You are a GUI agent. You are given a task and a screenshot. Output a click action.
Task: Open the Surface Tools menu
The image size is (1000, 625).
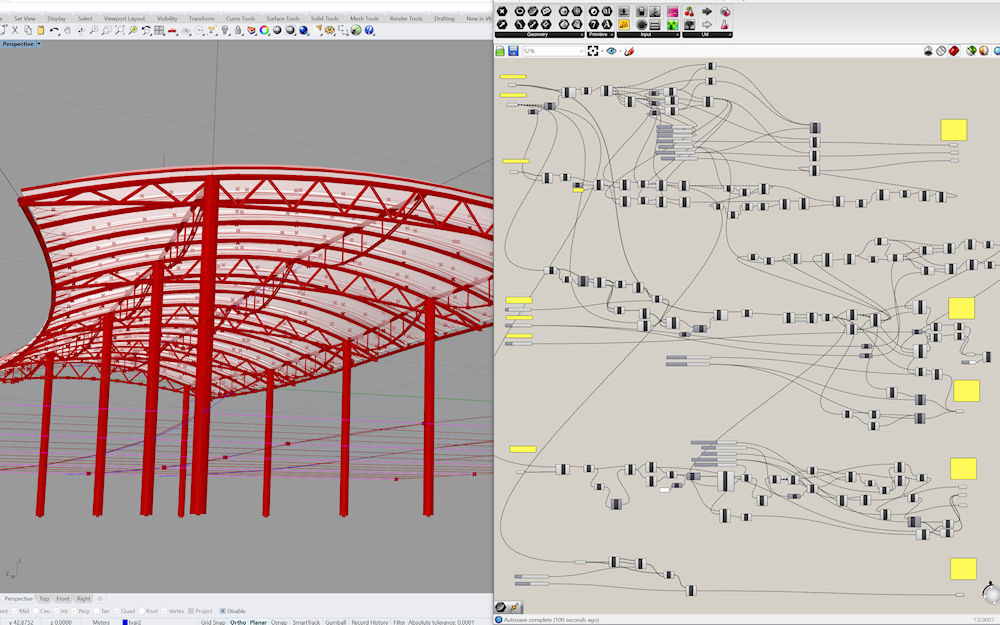tap(282, 17)
